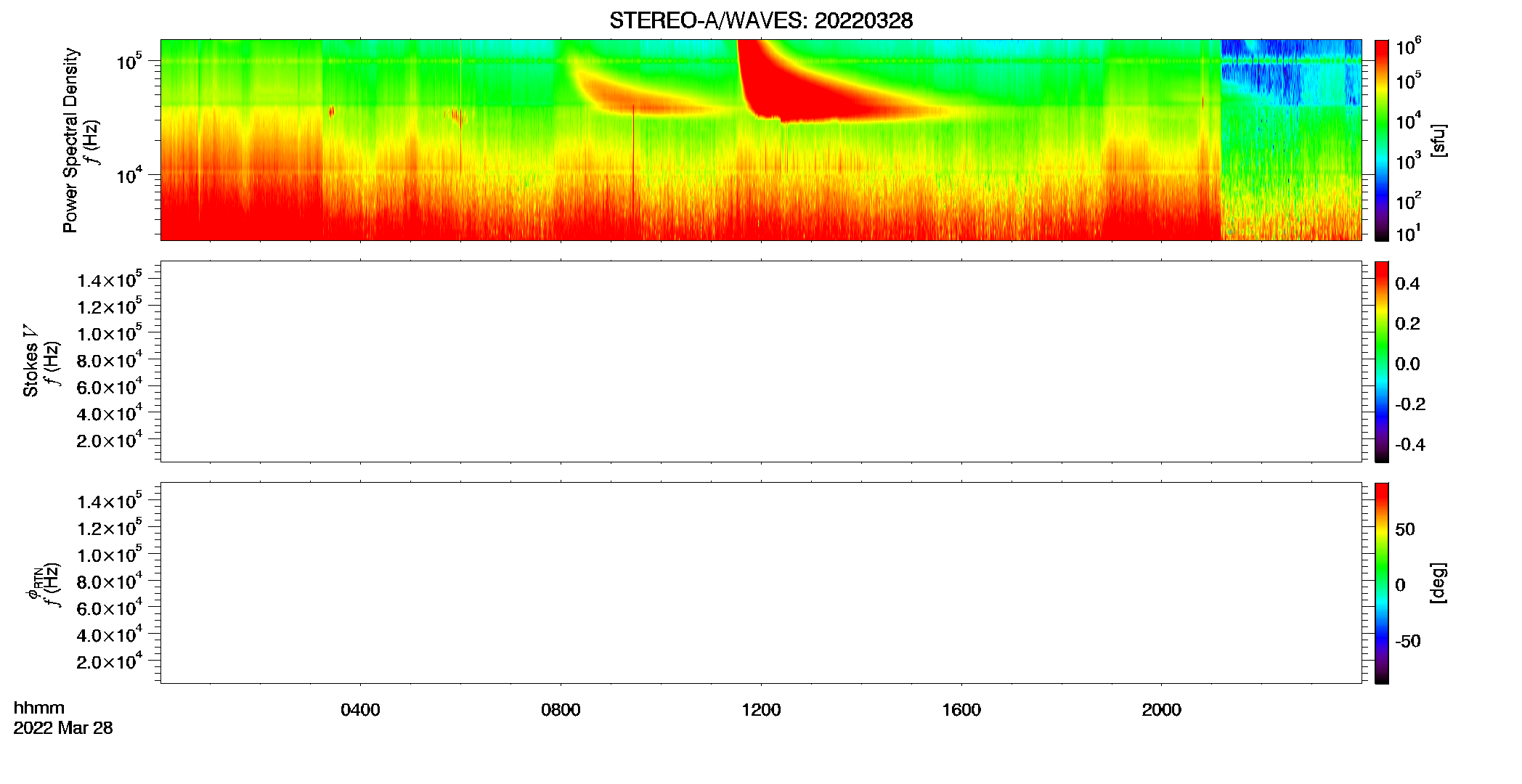Click the 50 value on angle colorbar
This screenshot has width=1522, height=784.
pyautogui.click(x=1405, y=529)
